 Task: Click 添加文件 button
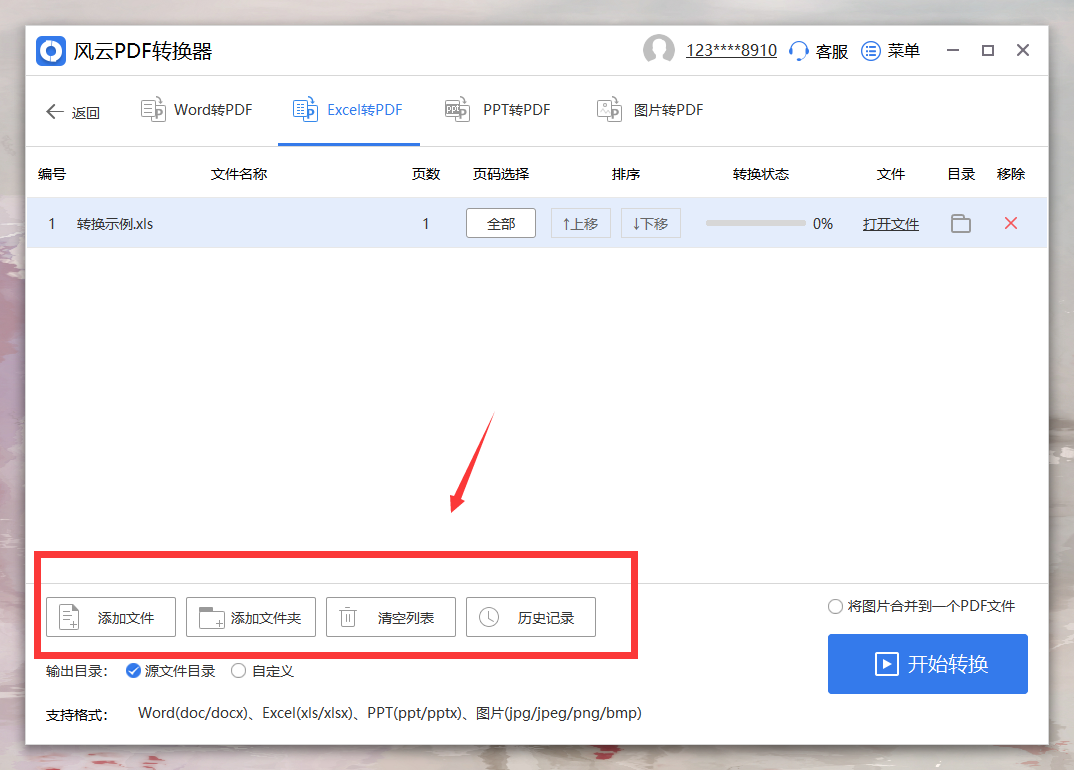(111, 617)
